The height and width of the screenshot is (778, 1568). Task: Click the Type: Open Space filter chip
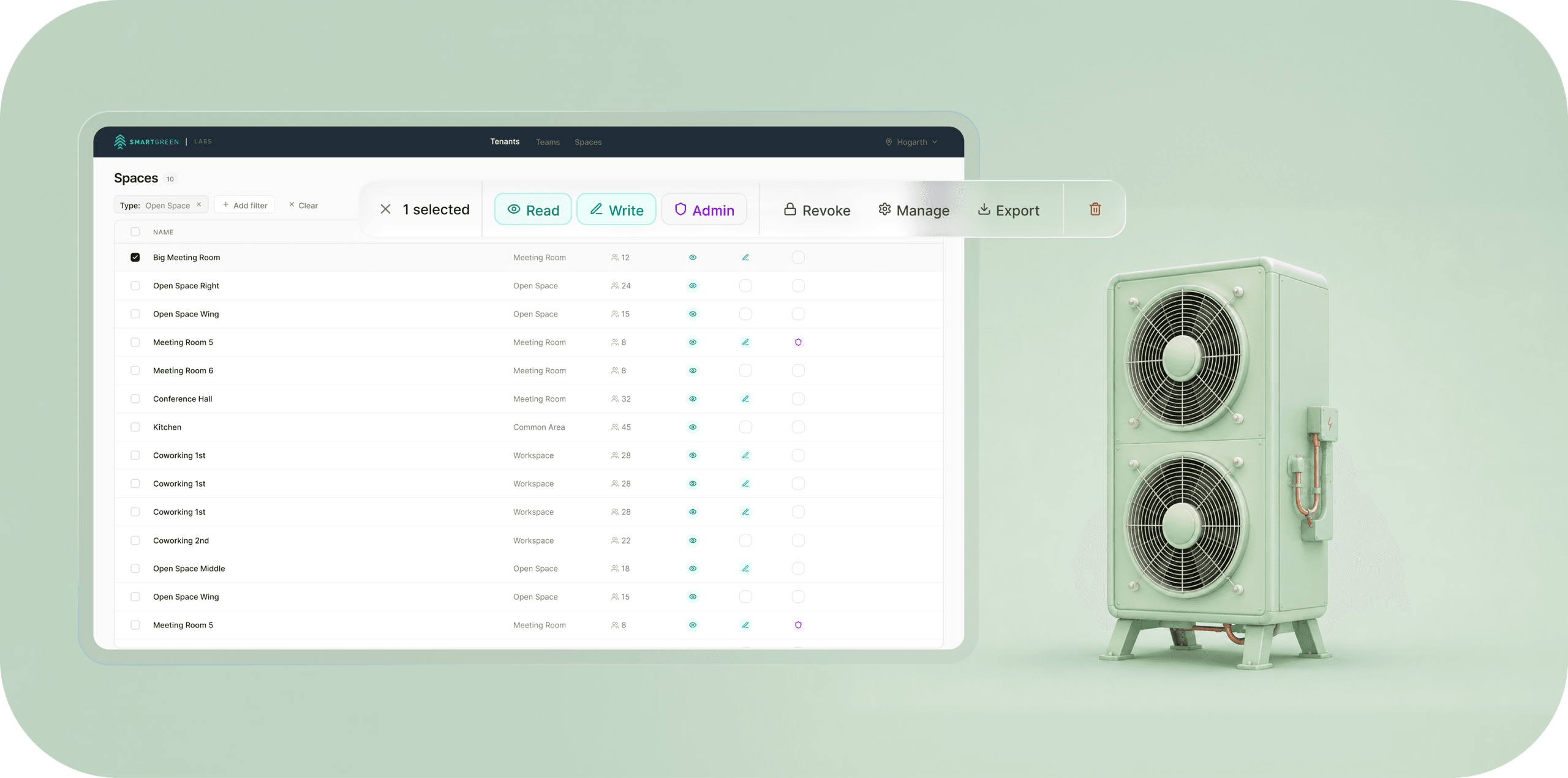161,205
